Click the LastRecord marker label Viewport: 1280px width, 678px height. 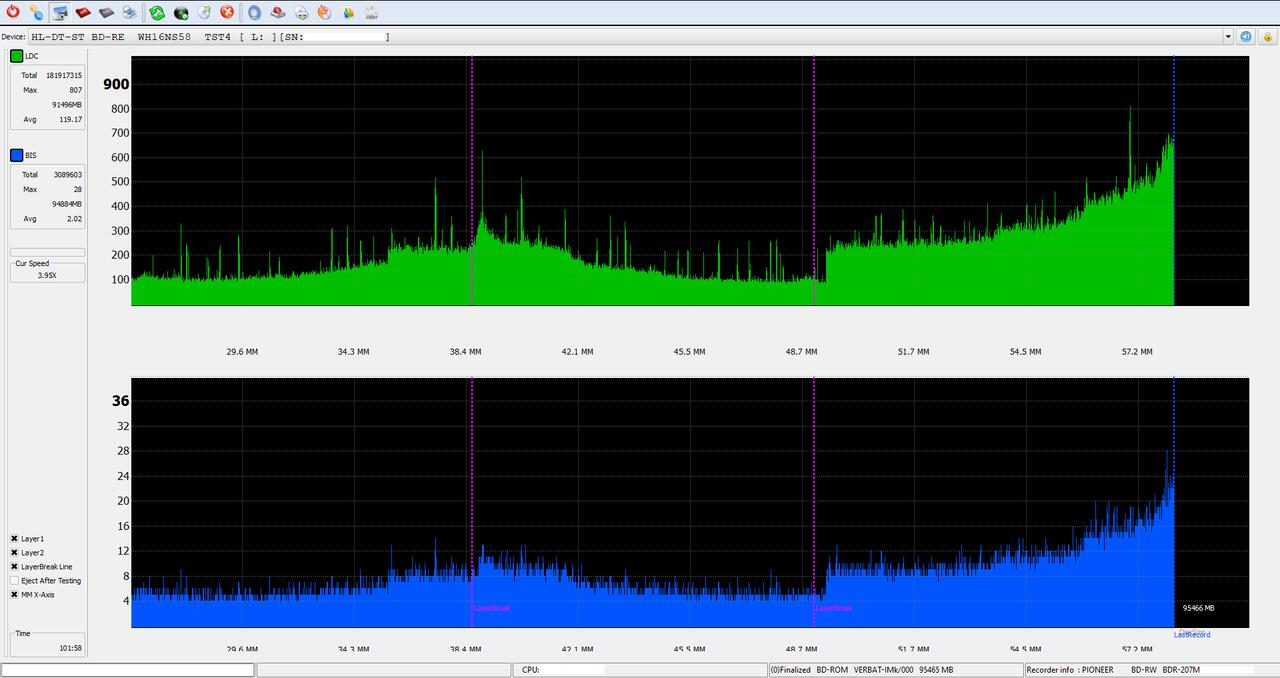pos(1192,634)
